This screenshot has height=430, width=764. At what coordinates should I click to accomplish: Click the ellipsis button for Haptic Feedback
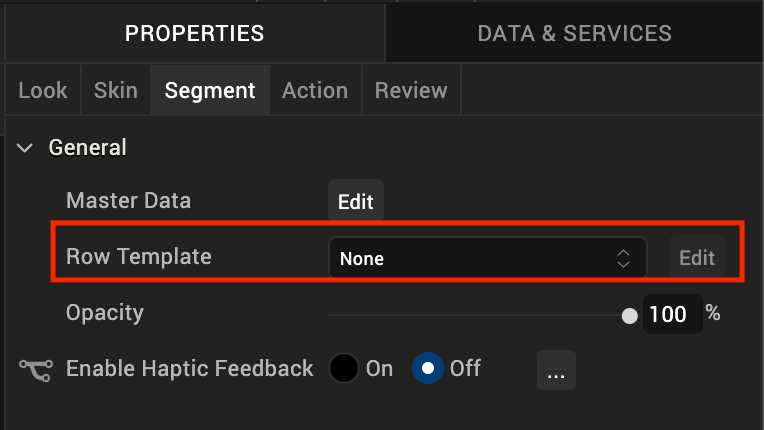point(556,370)
